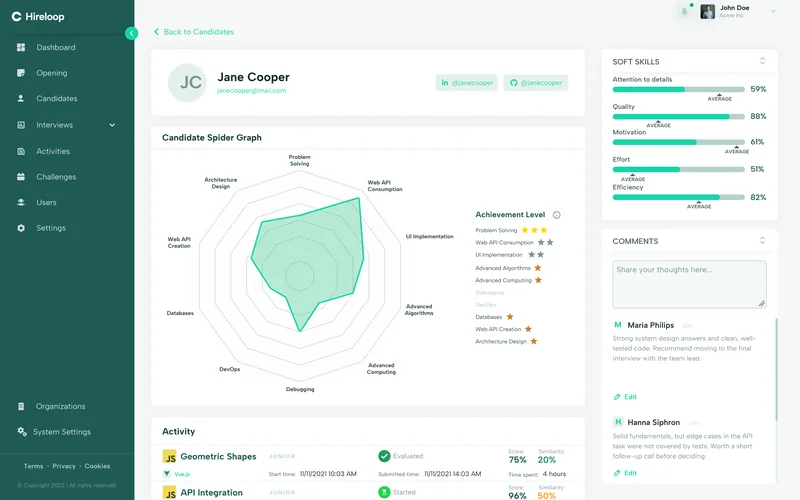Click the H avatar for Hanna Siphron

coord(618,422)
